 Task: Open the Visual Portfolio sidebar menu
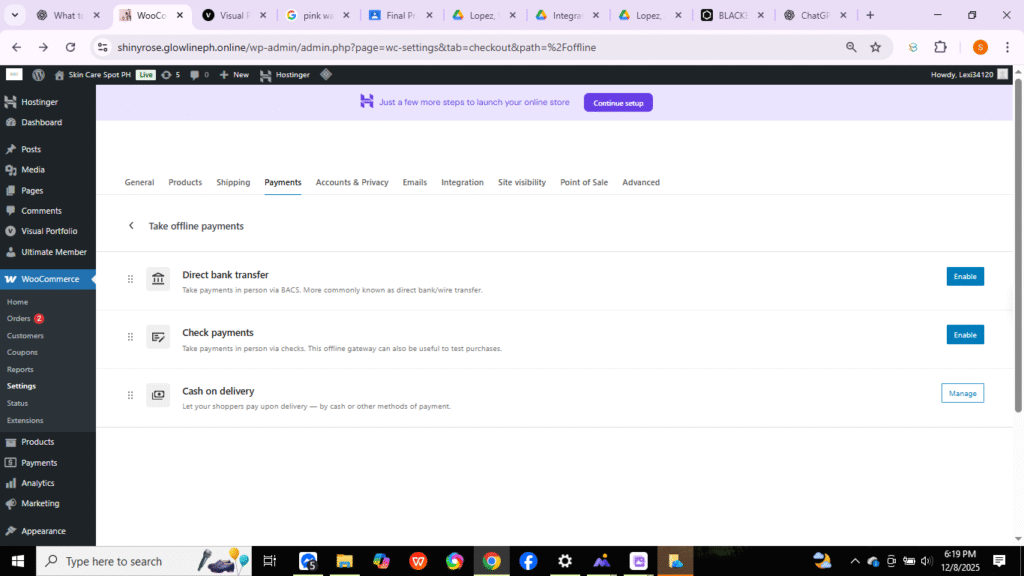48,231
